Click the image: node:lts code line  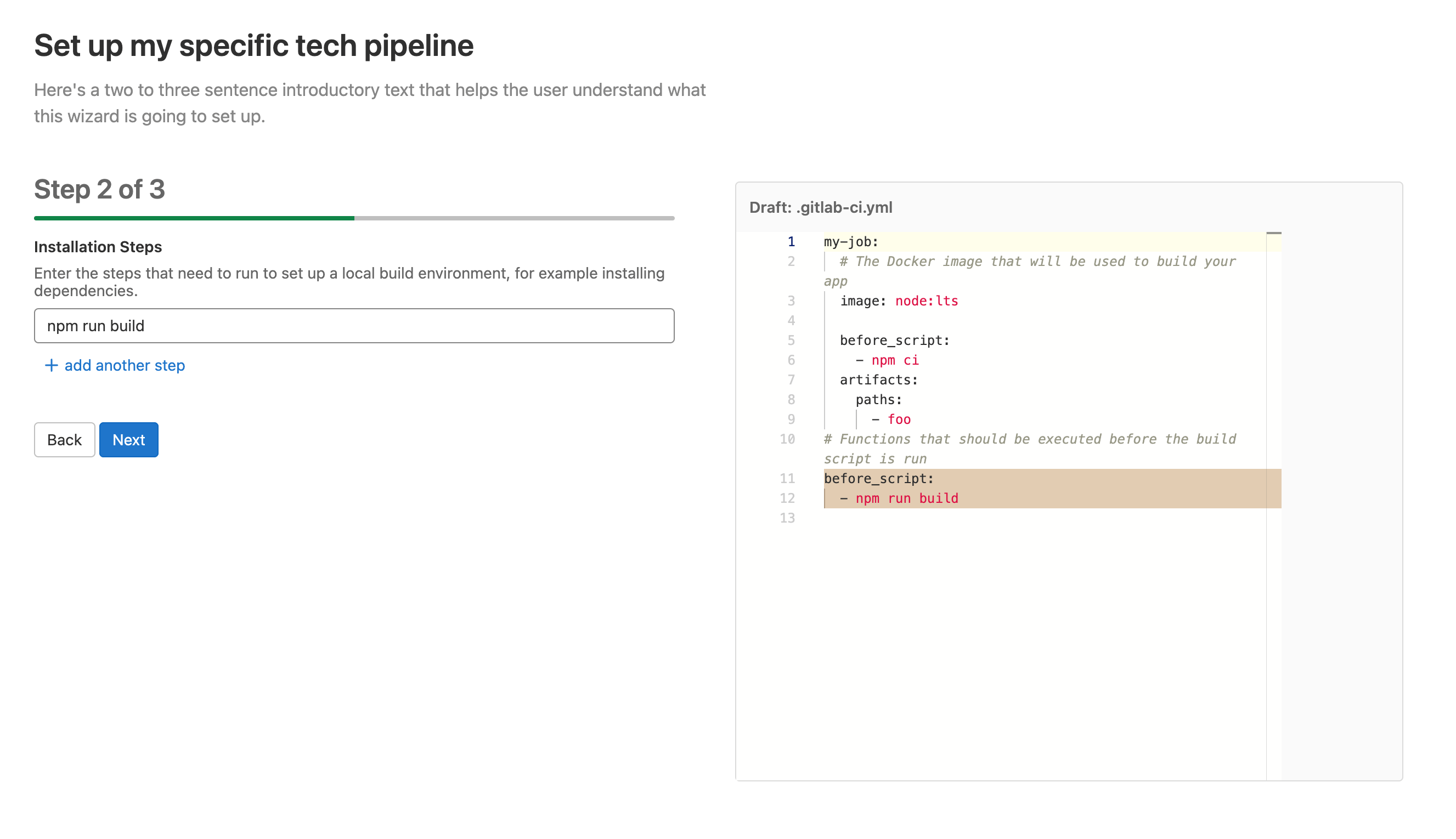[x=899, y=301]
